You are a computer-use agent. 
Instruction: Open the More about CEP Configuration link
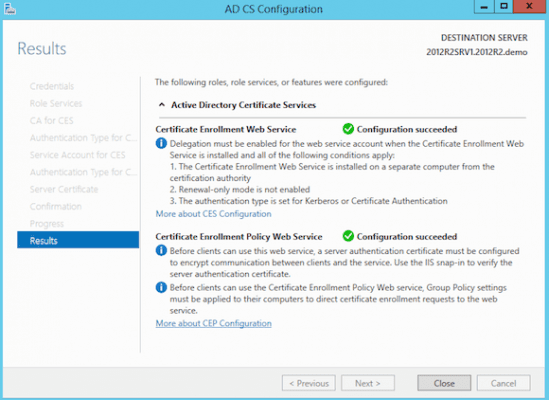click(214, 323)
